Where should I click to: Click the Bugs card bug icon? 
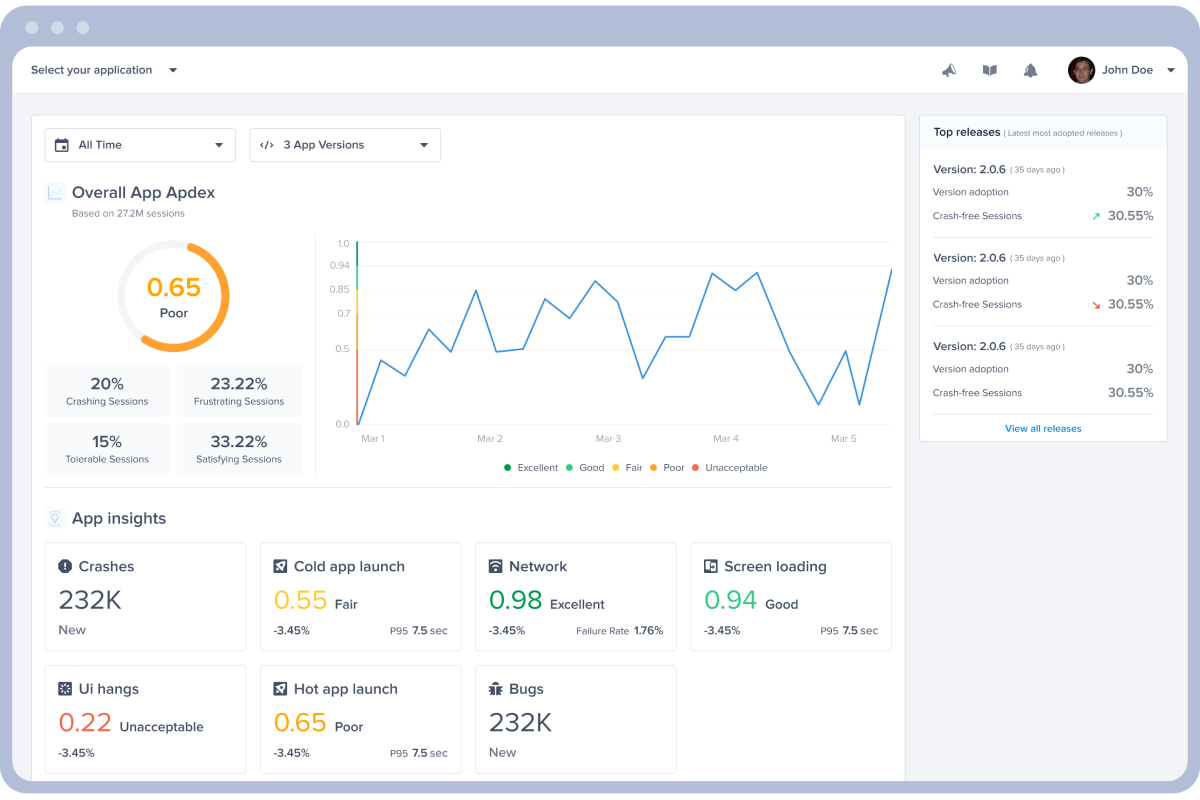click(x=495, y=689)
